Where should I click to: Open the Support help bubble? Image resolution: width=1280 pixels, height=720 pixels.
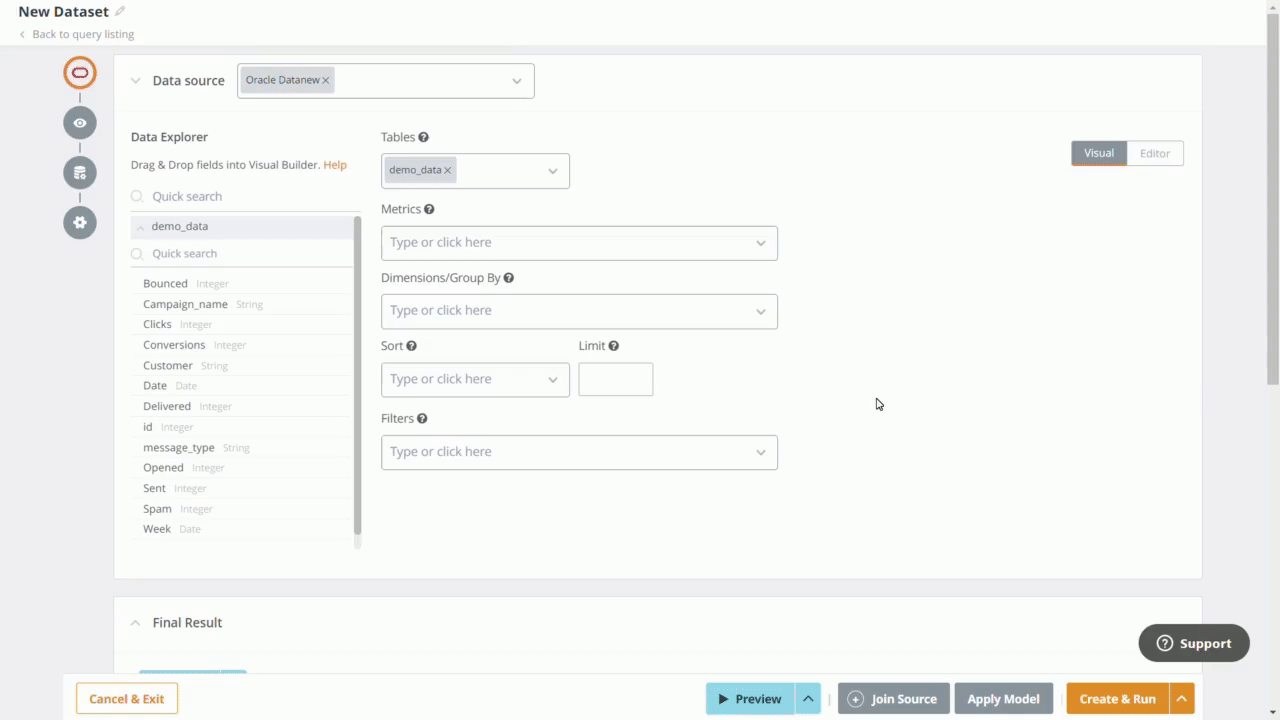(1193, 643)
